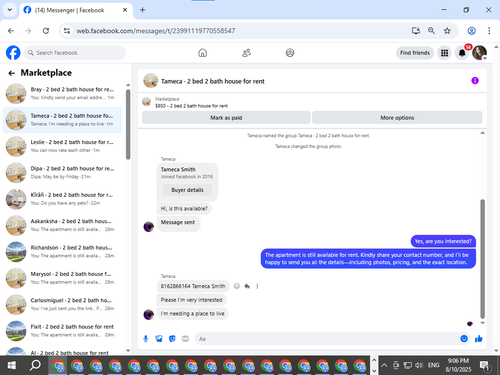The image size is (500, 375).
Task: Click the conversation list scrollbar
Action: click(128, 124)
